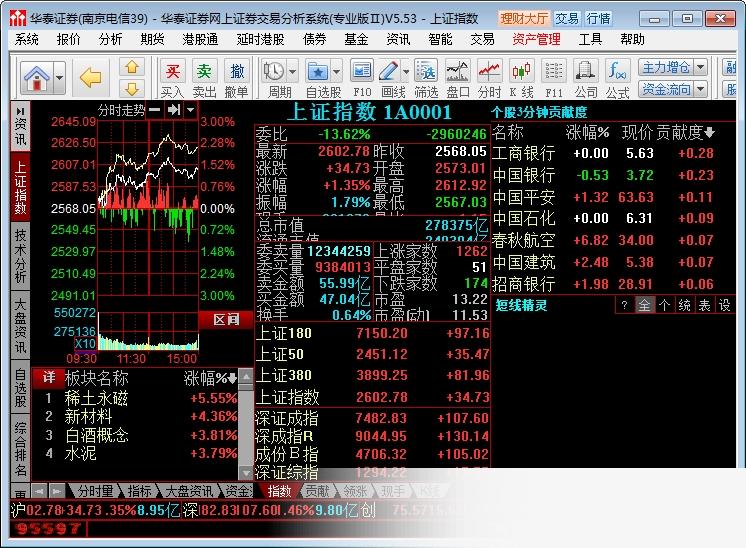
Task: Toggle the 统 filter in 短线精灵
Action: coord(684,305)
